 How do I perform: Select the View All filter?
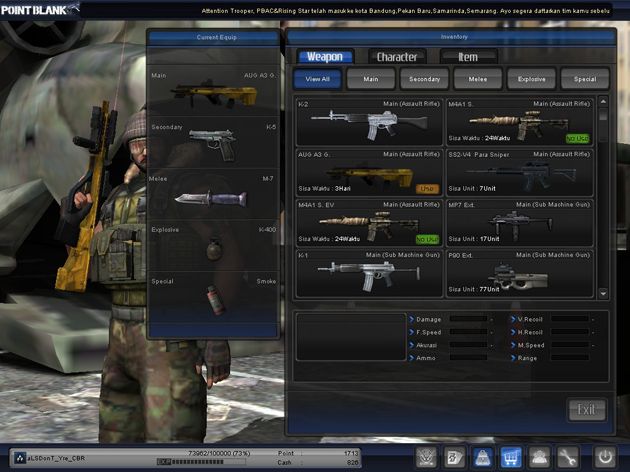click(317, 79)
